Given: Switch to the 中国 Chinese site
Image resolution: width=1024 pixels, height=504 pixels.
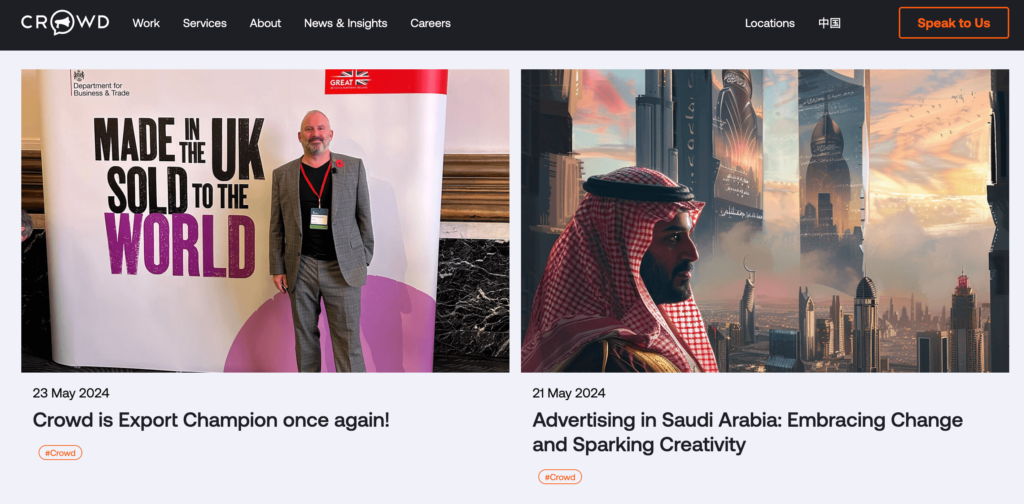Looking at the screenshot, I should [x=829, y=23].
